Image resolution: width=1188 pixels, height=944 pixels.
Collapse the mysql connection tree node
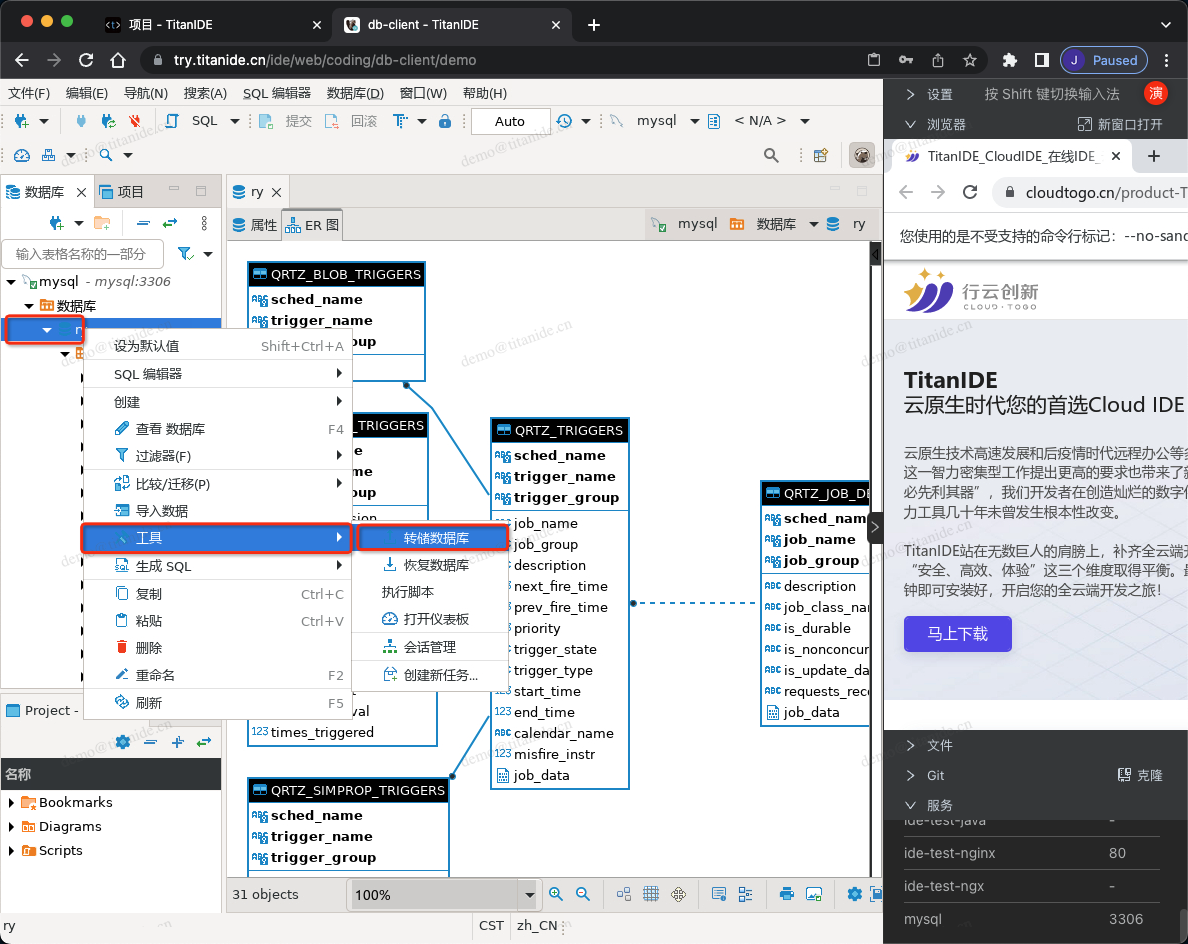coord(11,282)
